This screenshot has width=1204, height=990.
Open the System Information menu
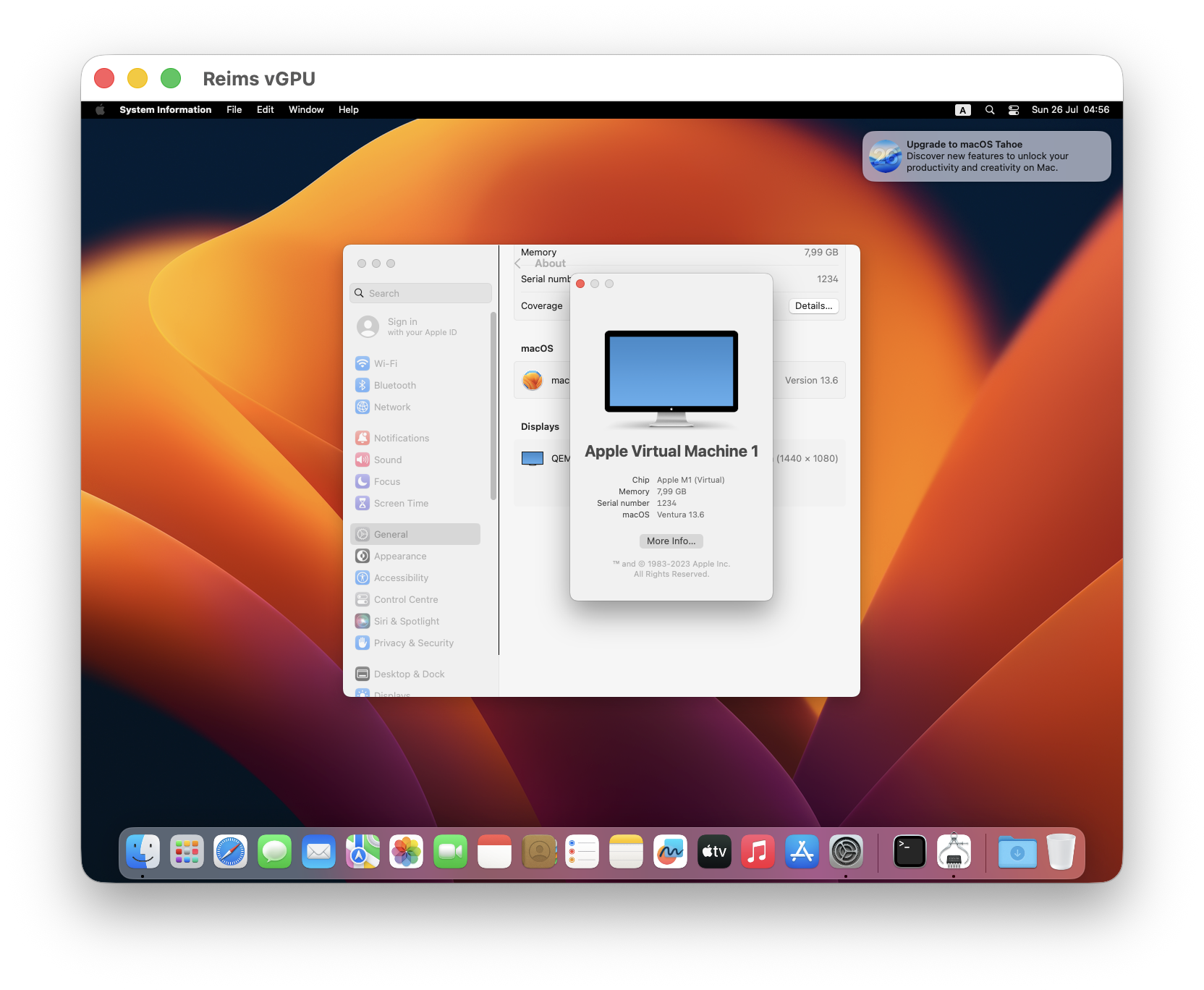point(166,109)
